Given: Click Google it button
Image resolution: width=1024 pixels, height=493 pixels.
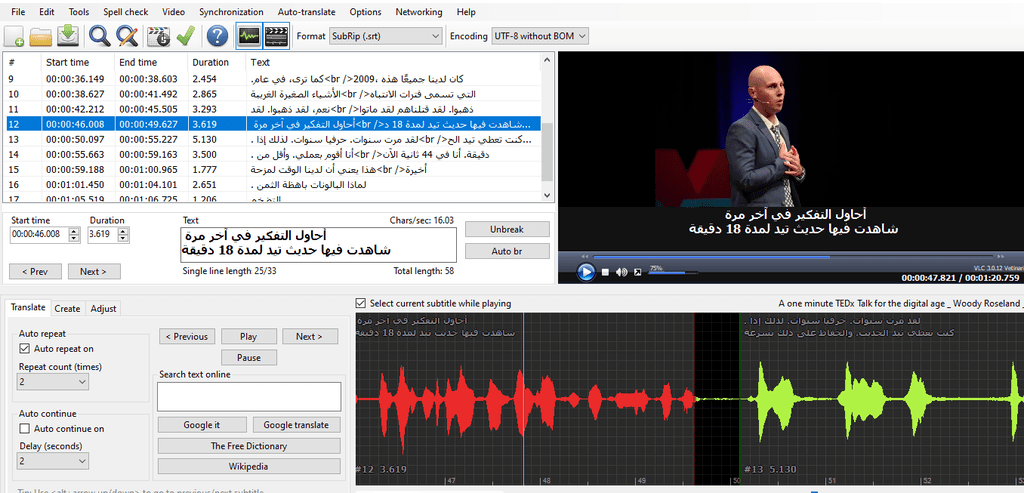Looking at the screenshot, I should click(x=202, y=425).
